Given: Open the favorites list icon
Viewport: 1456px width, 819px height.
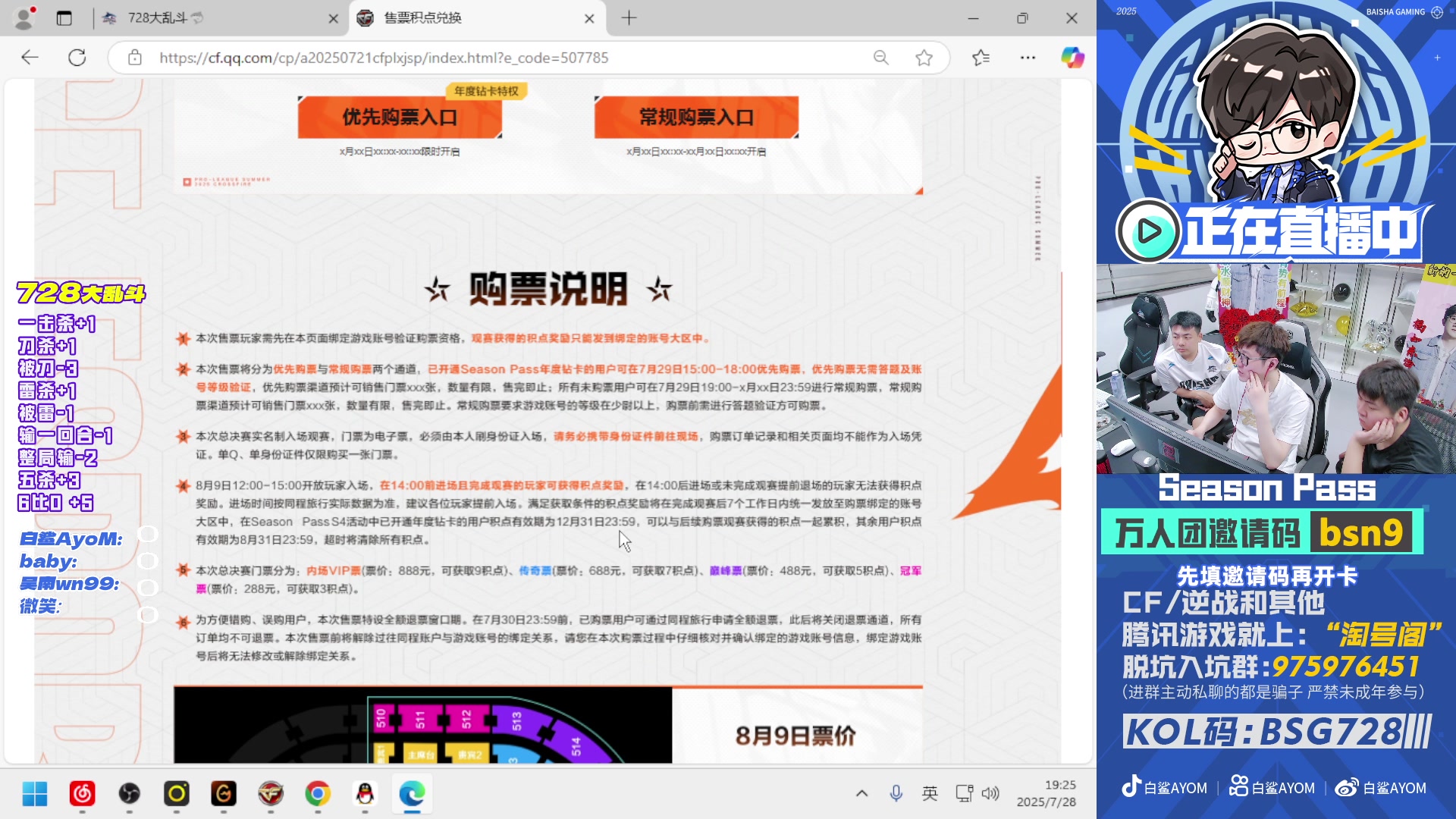Looking at the screenshot, I should [981, 58].
